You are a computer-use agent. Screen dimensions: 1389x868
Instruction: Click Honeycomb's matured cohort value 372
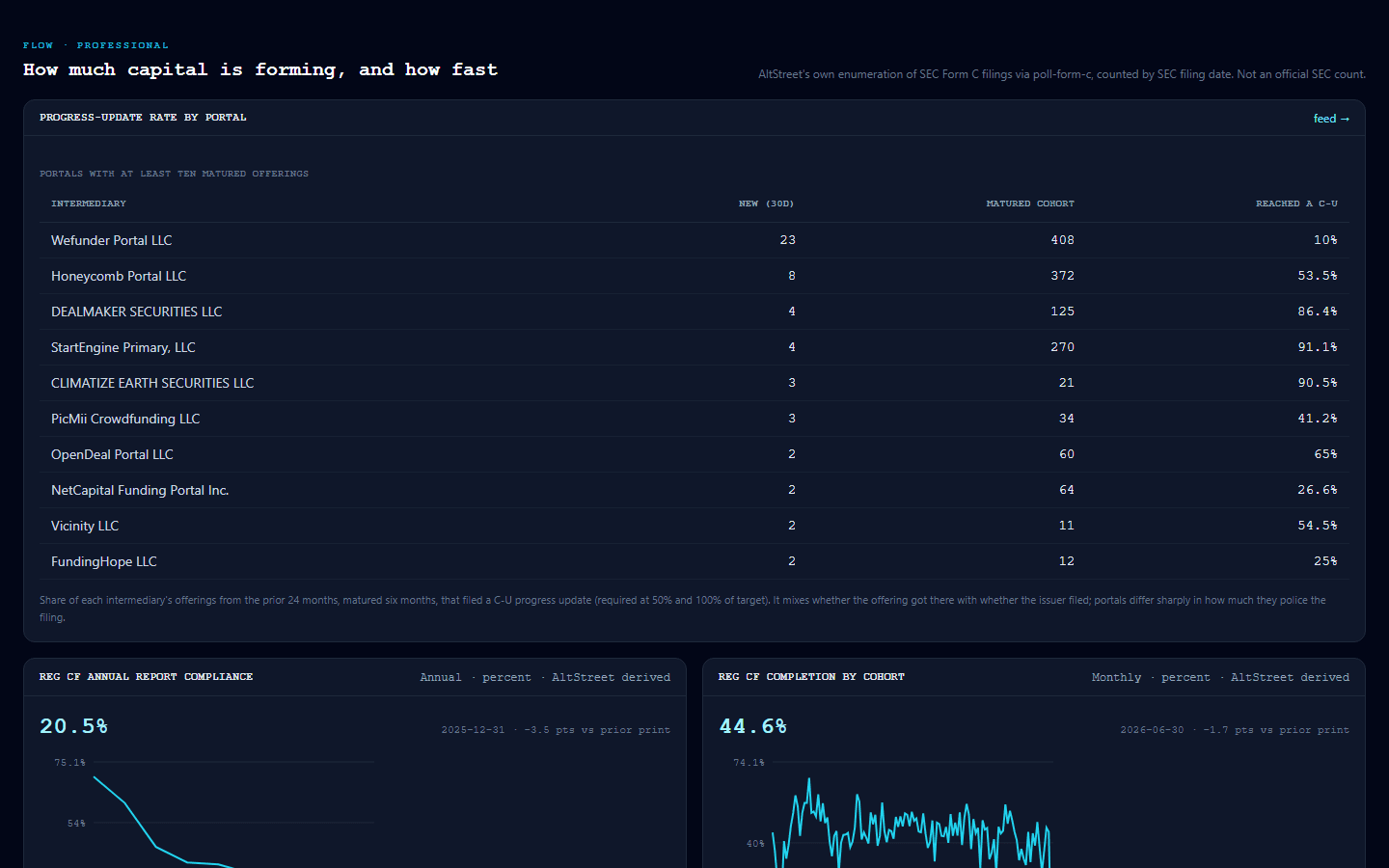click(x=1062, y=276)
